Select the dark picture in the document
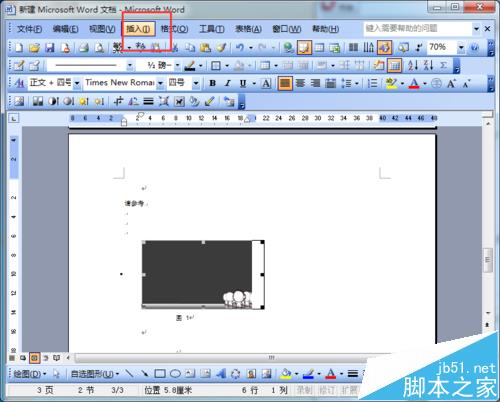This screenshot has width=500, height=402. pos(203,275)
